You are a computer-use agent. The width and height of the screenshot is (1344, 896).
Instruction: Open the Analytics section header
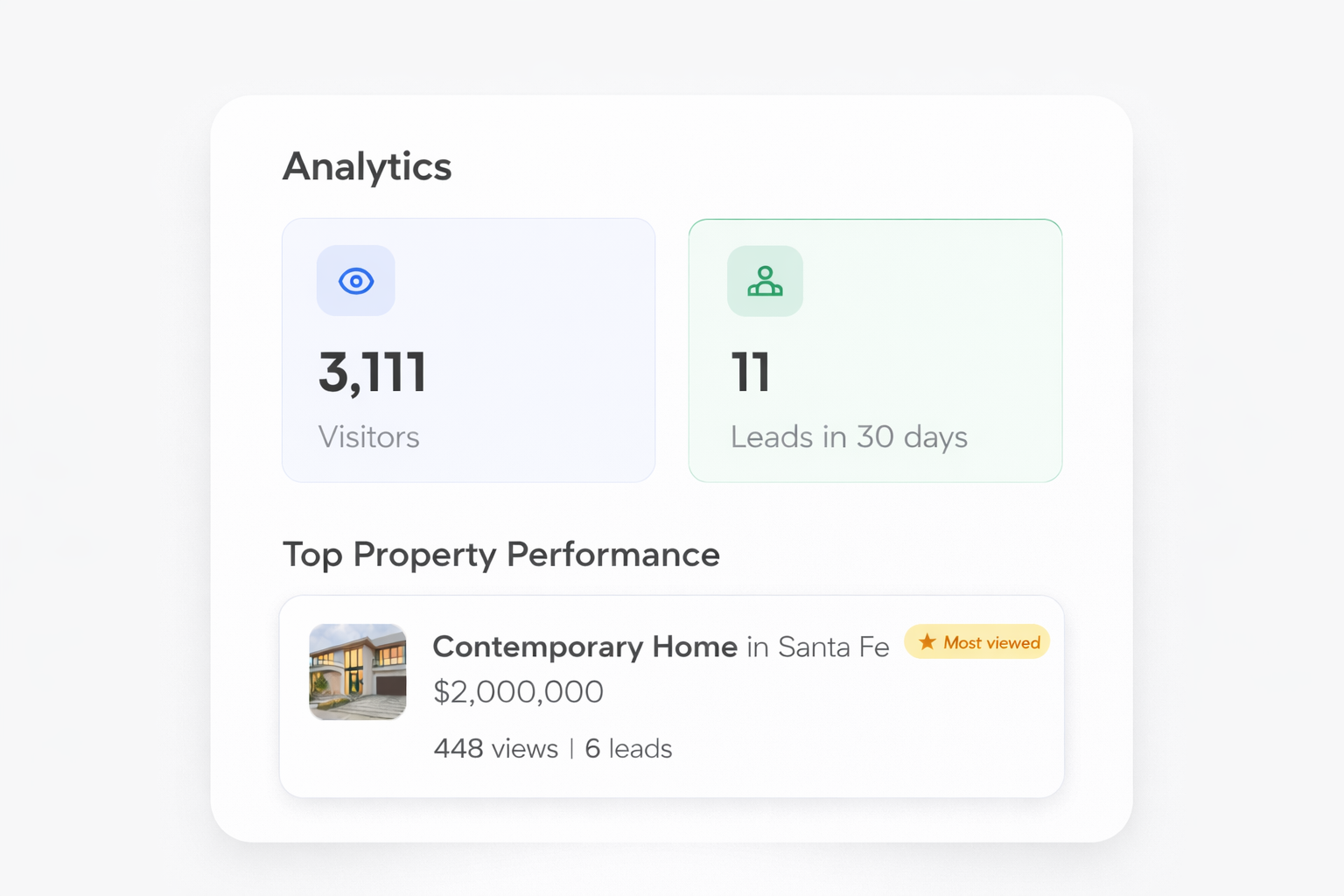pos(367,166)
